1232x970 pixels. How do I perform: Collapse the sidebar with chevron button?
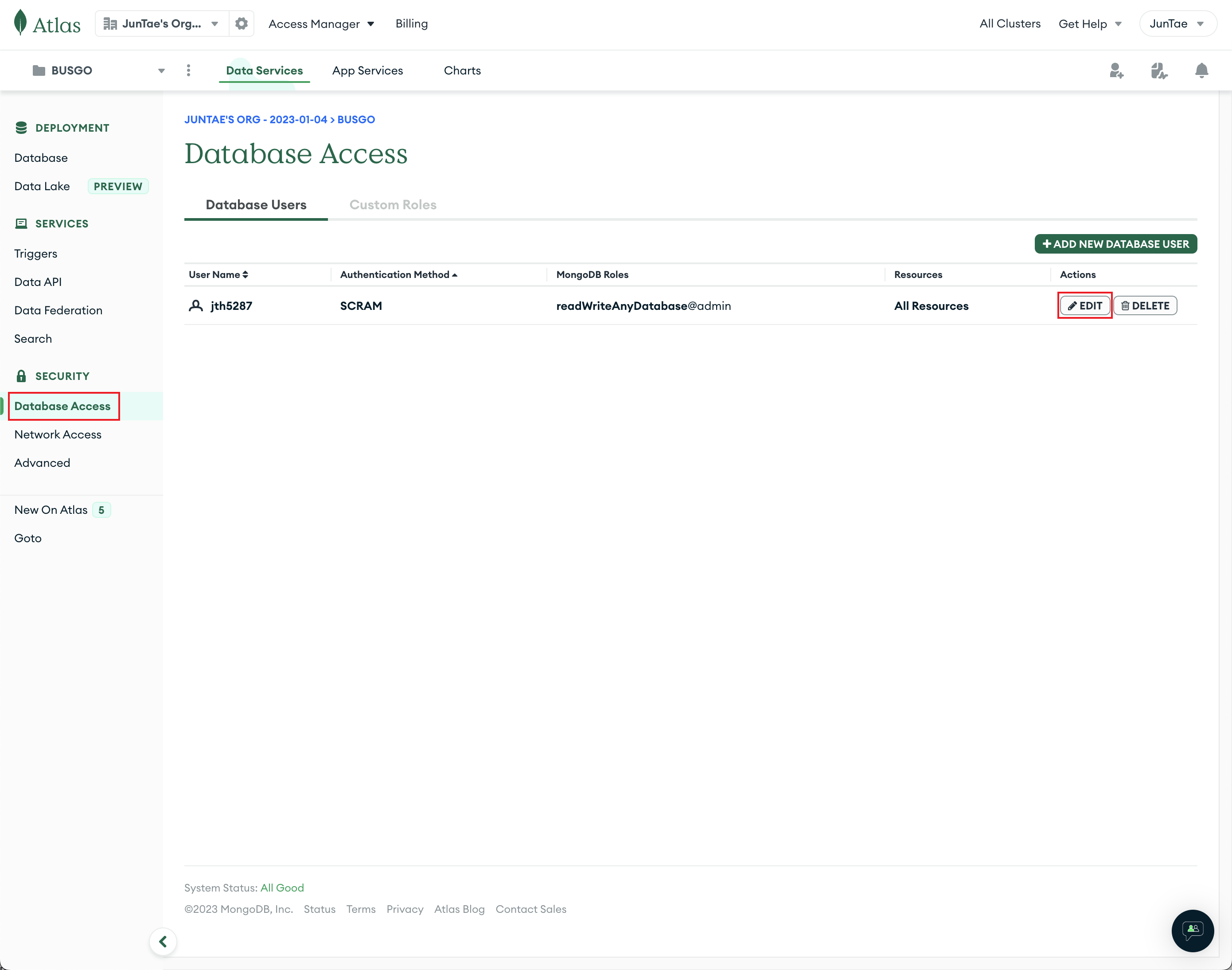coord(163,942)
